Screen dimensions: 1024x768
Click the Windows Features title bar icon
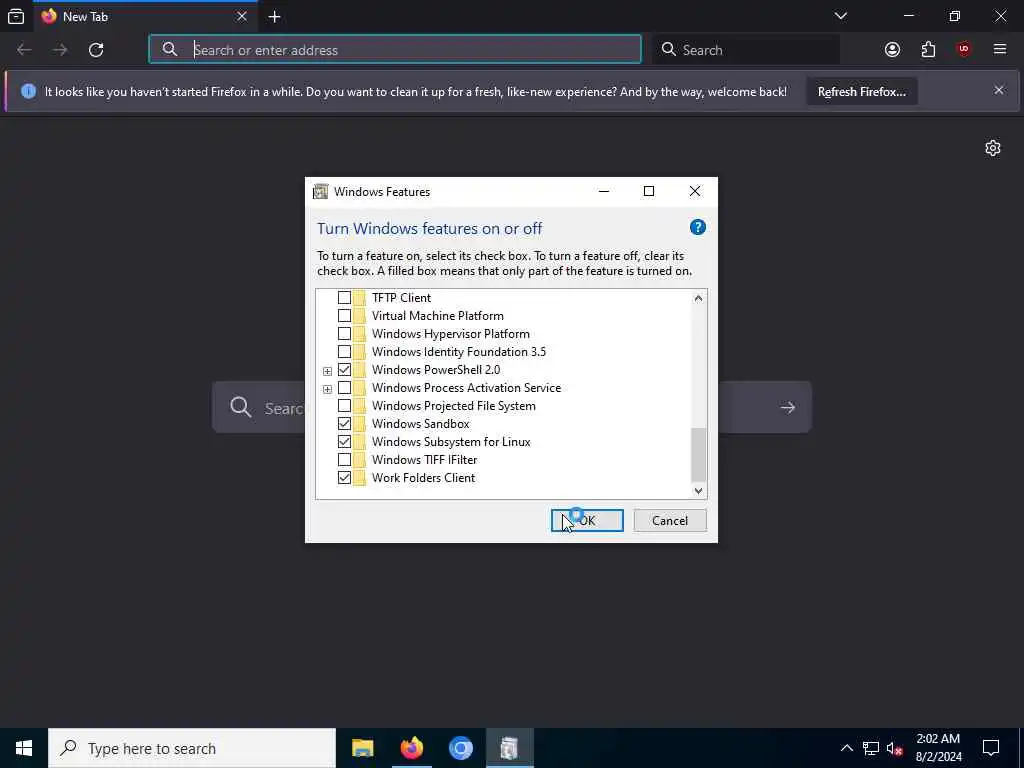point(320,191)
